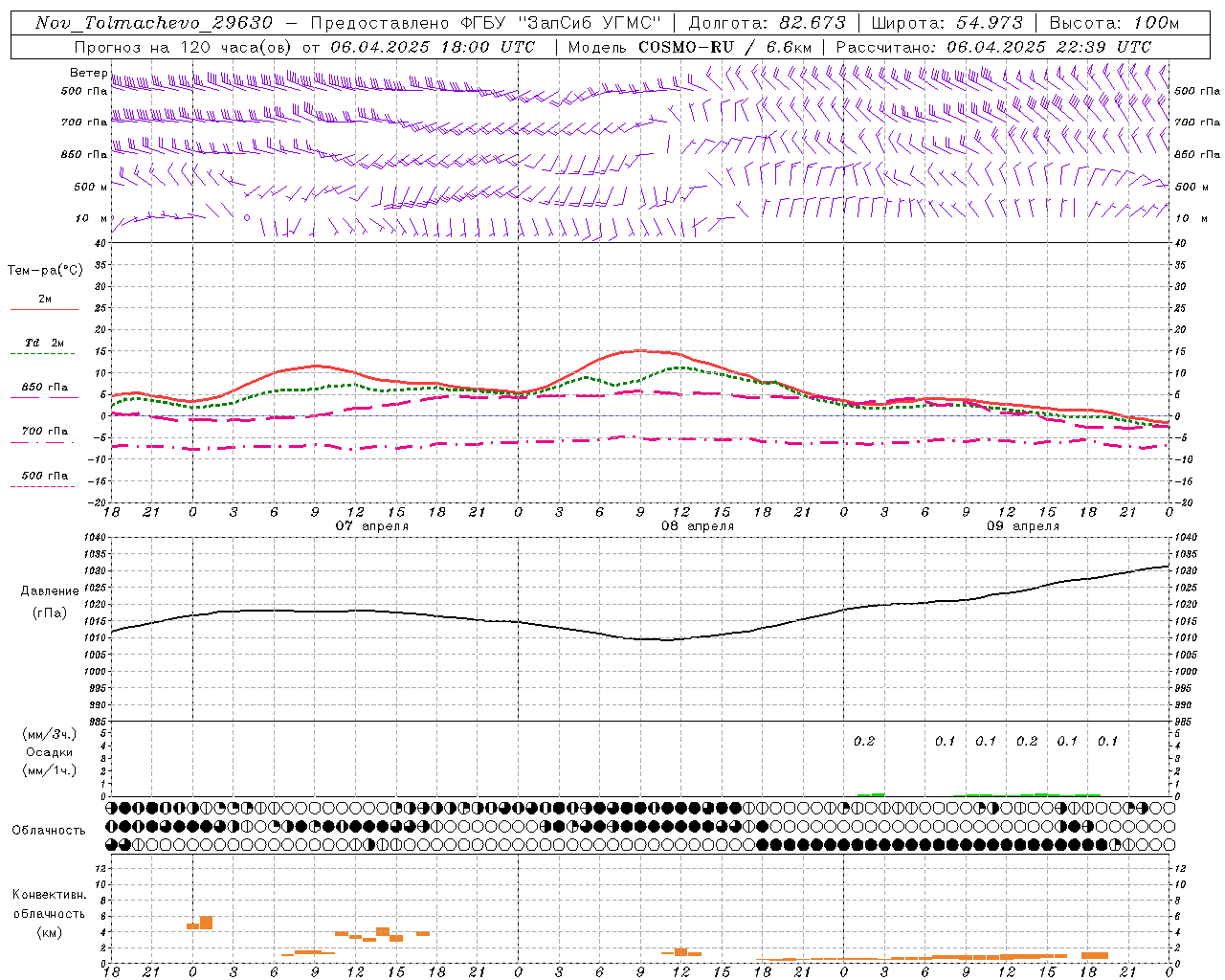Click the Td 2м dew point legend label
Viewport: 1225px width, 980px height.
tap(45, 343)
